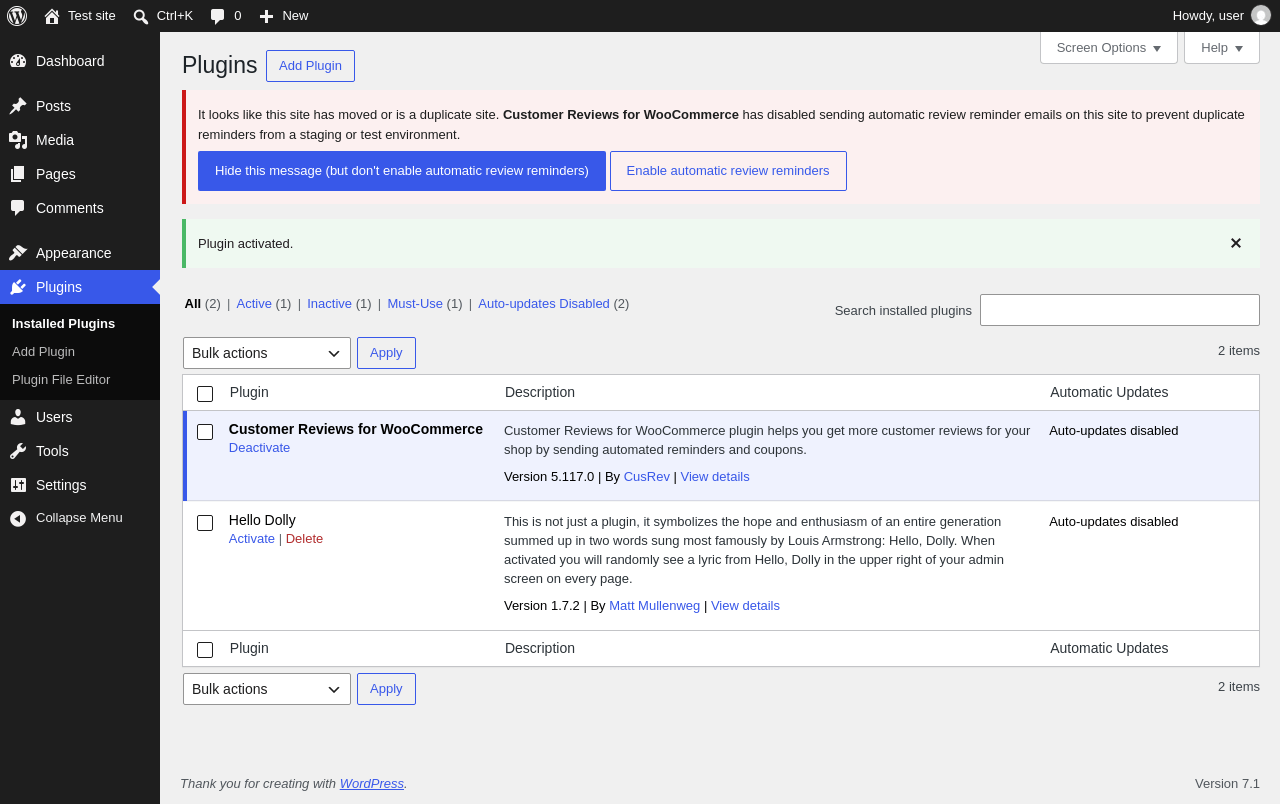Open Media library camera icon
The height and width of the screenshot is (804, 1280).
18,140
